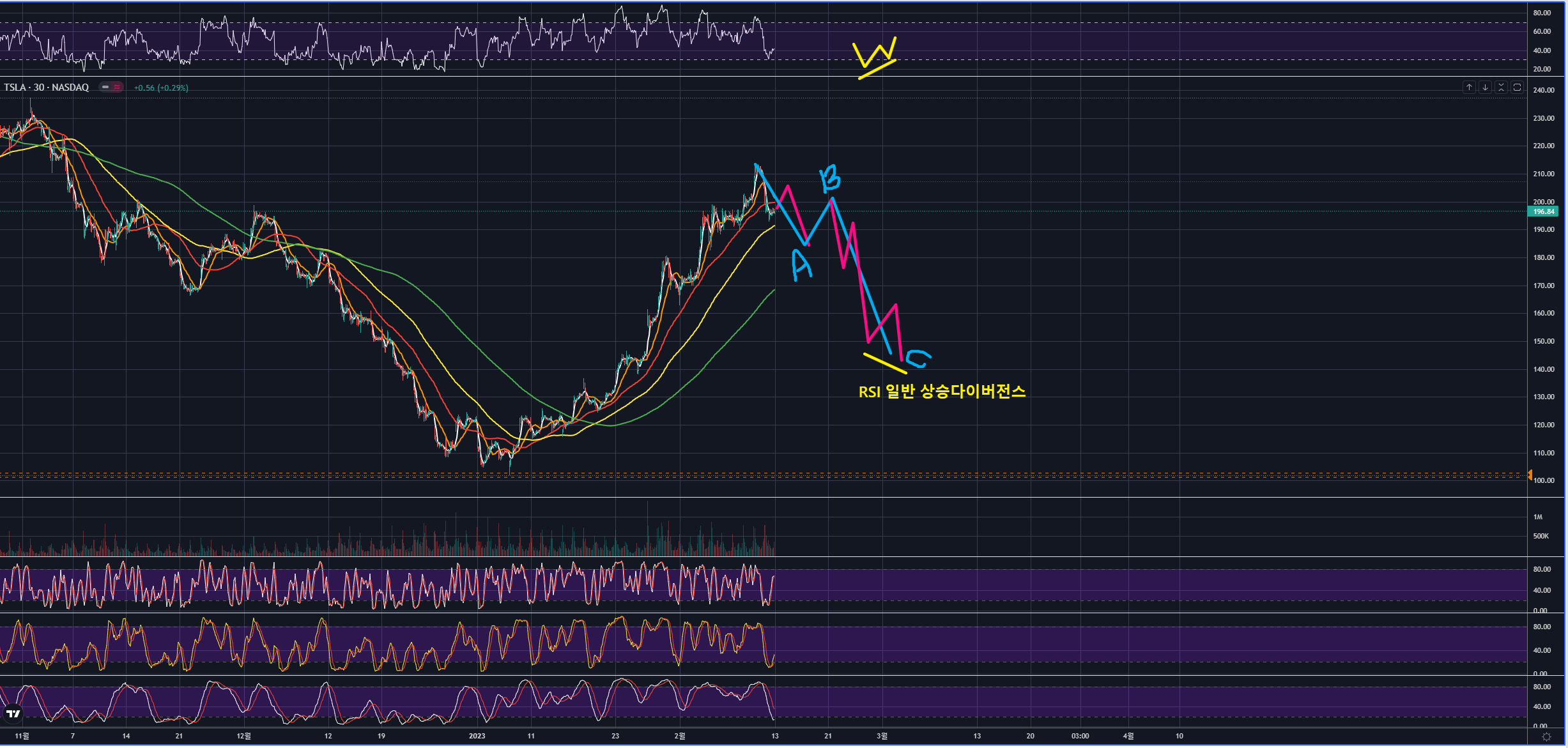Select the current price label 196.84
Screen dimensions: 1568x748
click(x=1543, y=211)
